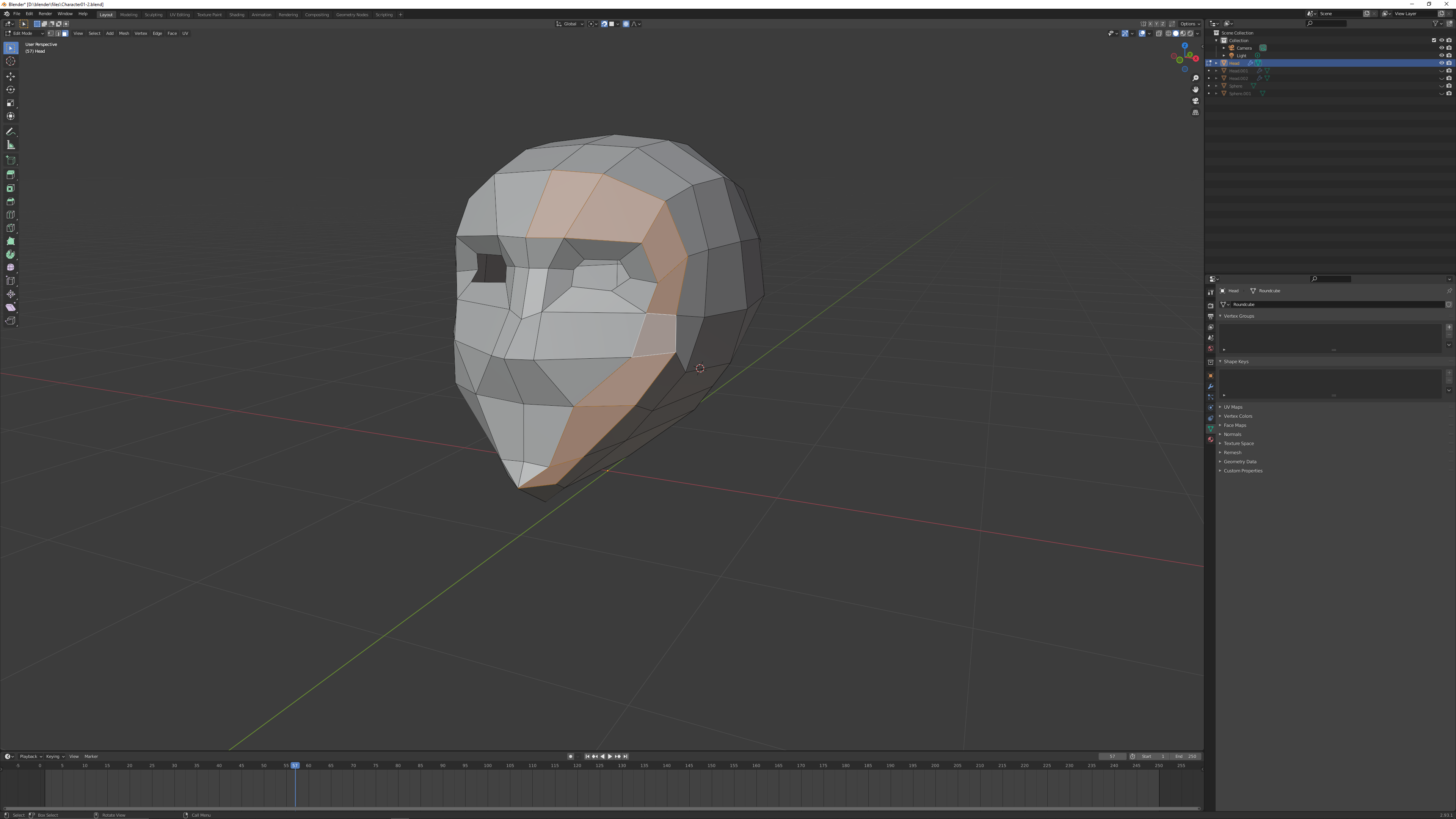
Task: Switch to wireframe viewport shading
Action: pyautogui.click(x=1168, y=33)
